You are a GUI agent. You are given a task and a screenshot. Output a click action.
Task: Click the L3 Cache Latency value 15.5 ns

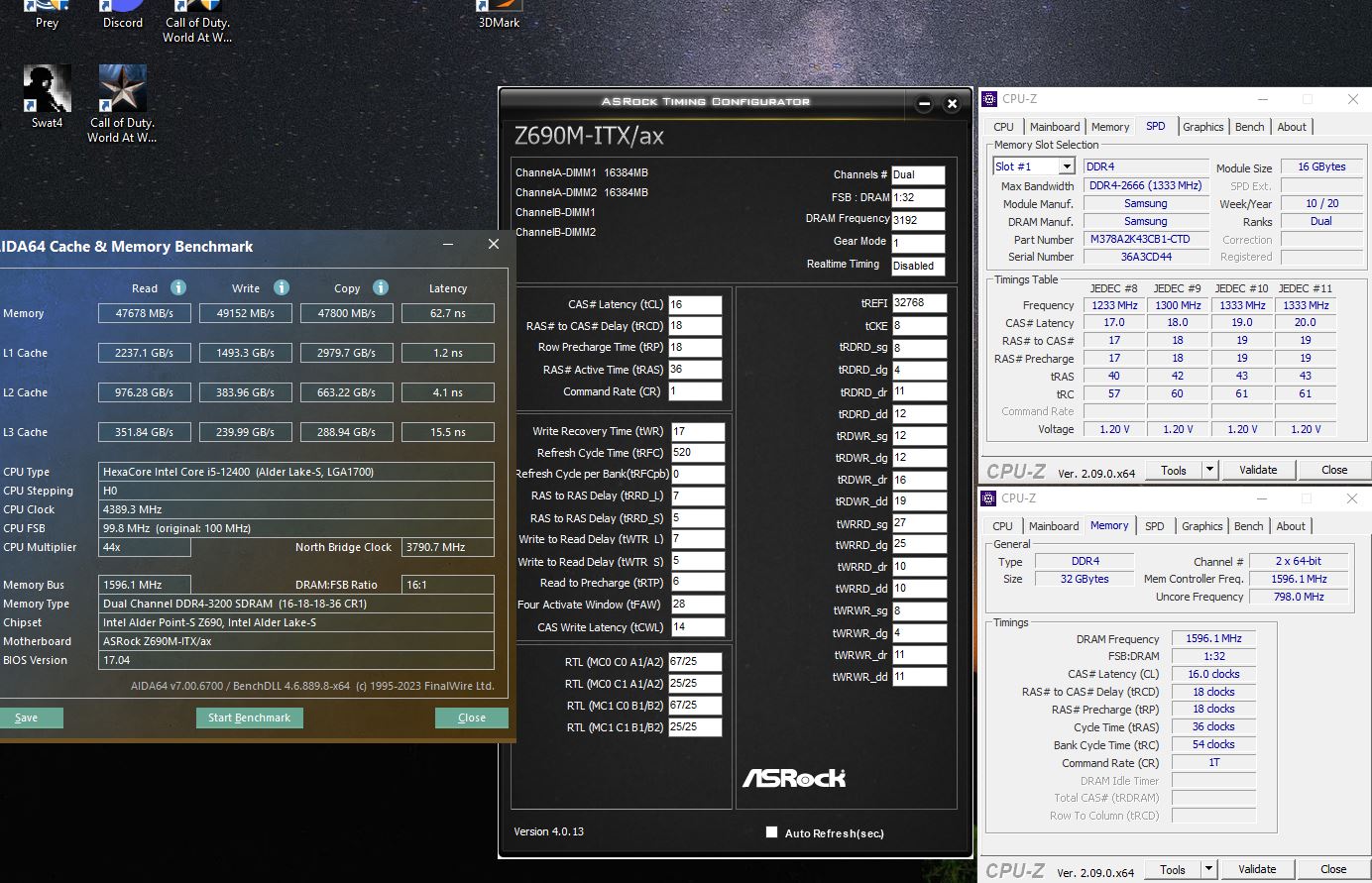(x=447, y=432)
